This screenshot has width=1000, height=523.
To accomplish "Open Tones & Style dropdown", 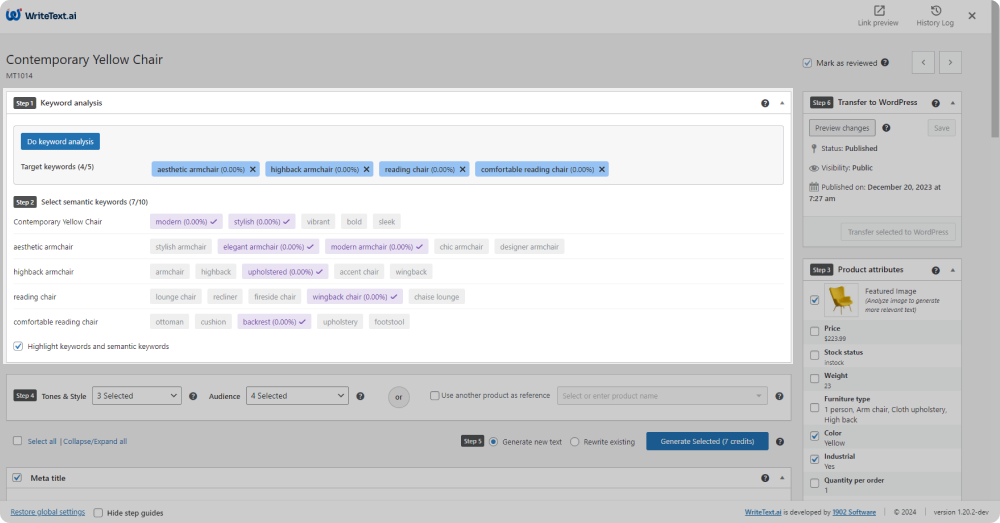I will click(136, 396).
